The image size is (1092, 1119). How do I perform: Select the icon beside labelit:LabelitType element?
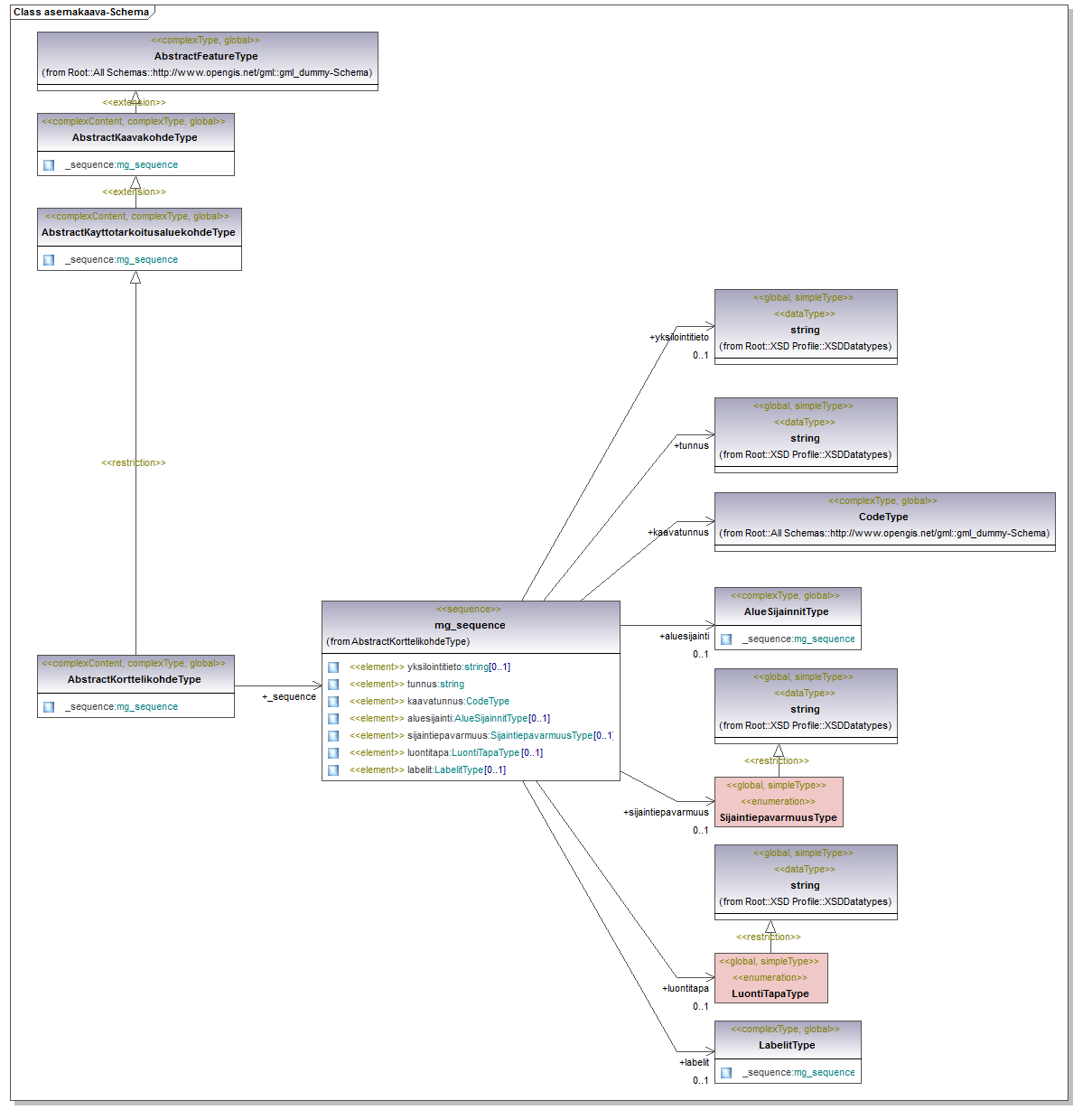[332, 770]
